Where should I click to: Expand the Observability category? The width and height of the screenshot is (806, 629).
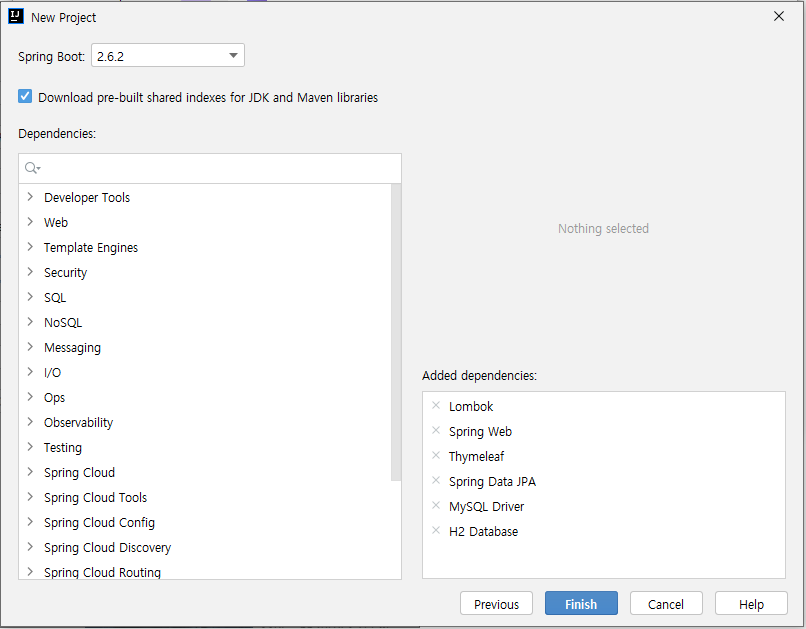point(30,422)
